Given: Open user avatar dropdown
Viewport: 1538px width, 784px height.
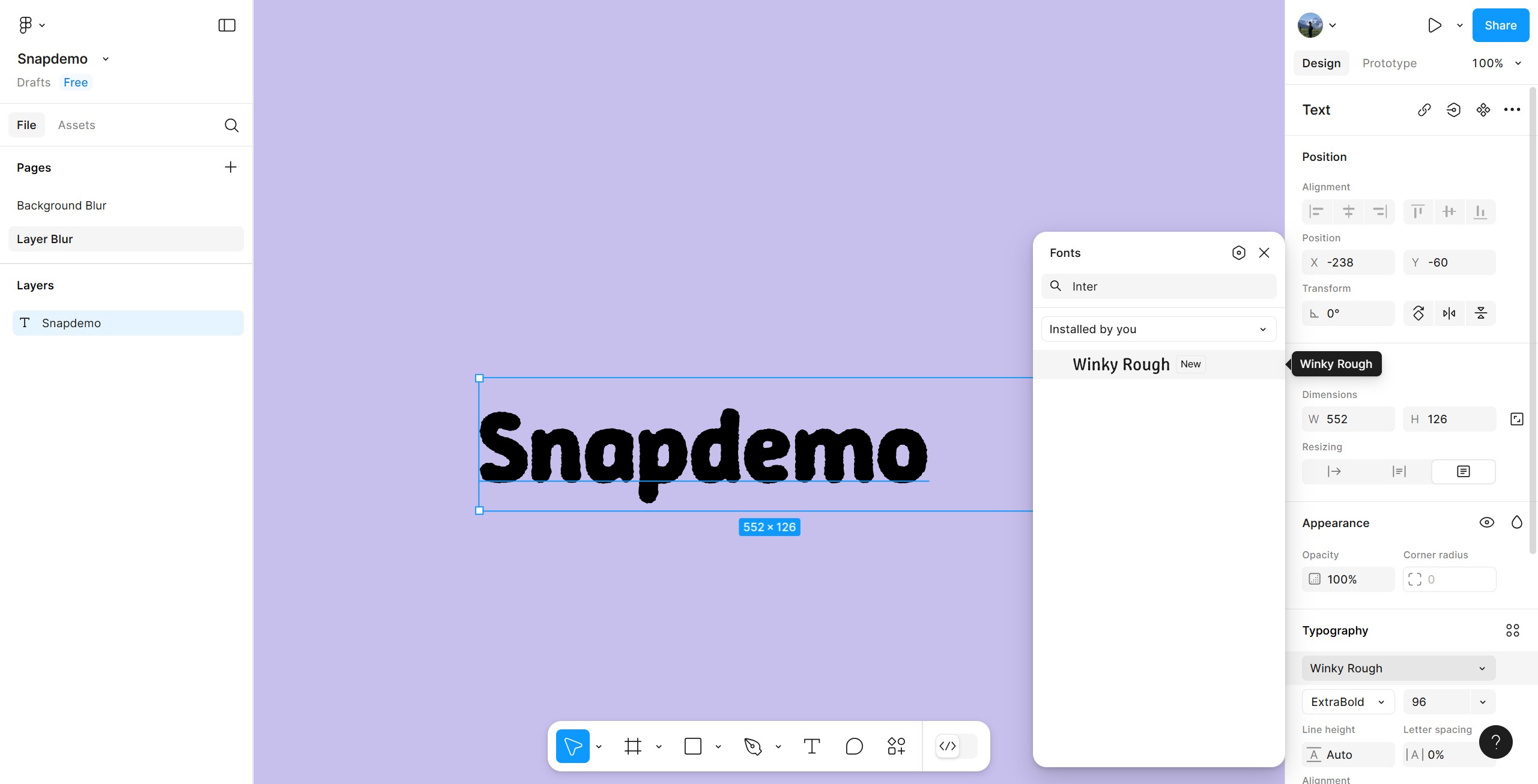Looking at the screenshot, I should pyautogui.click(x=1317, y=25).
